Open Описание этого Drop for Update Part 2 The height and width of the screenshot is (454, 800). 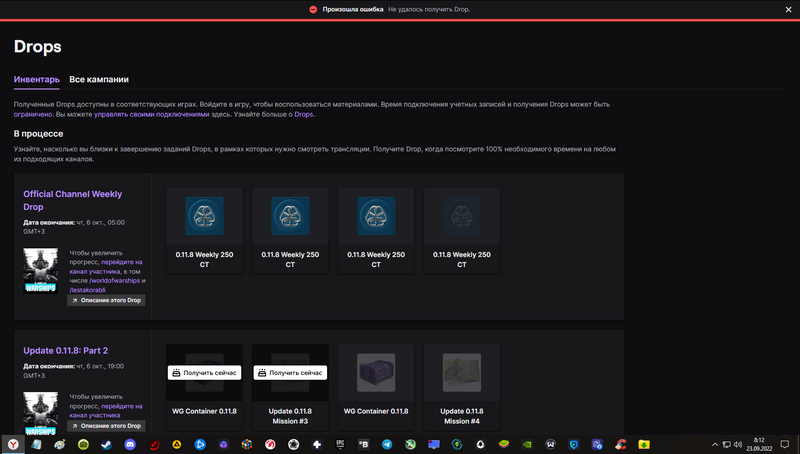pyautogui.click(x=106, y=426)
